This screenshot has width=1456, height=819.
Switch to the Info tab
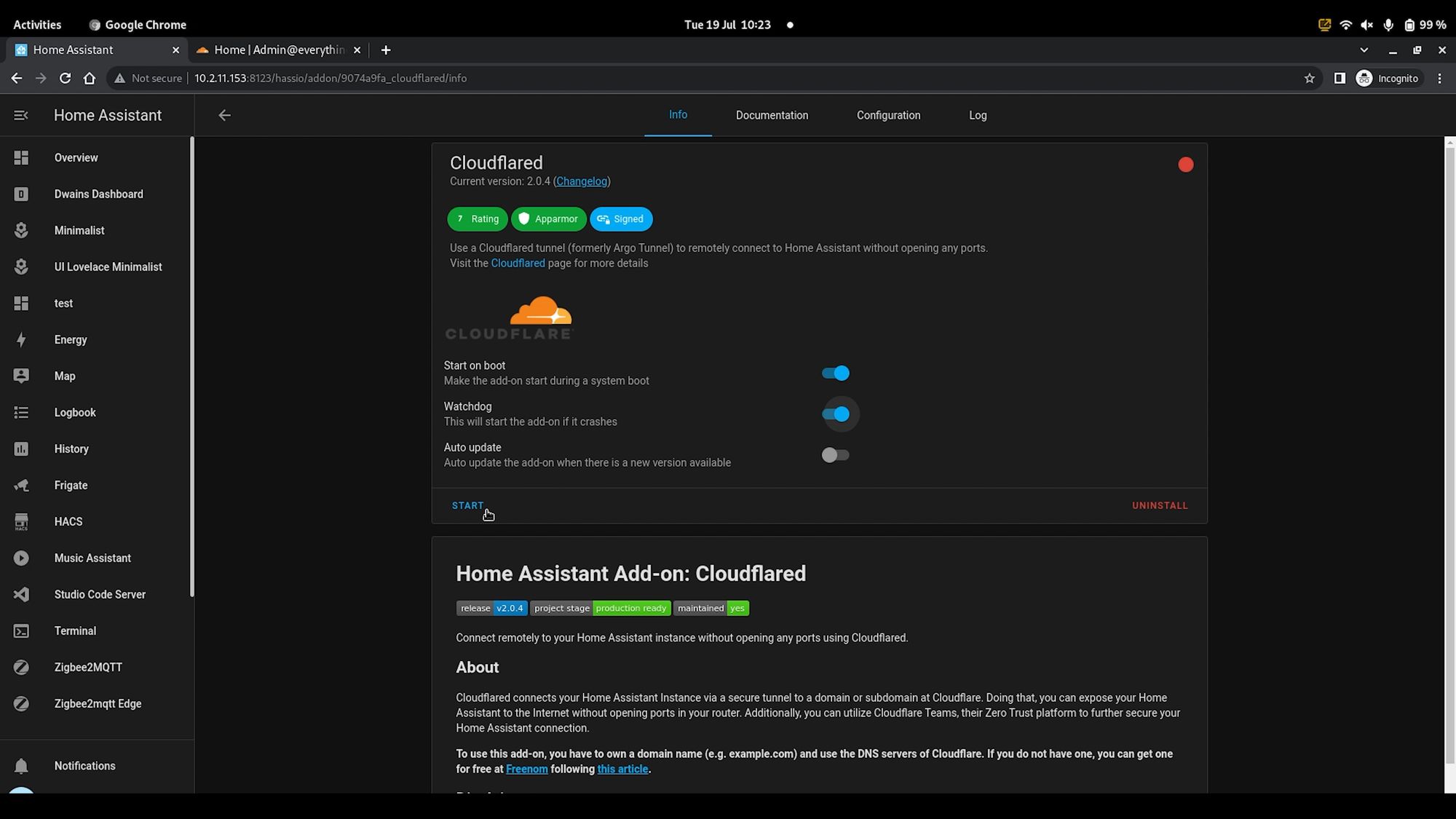(678, 115)
